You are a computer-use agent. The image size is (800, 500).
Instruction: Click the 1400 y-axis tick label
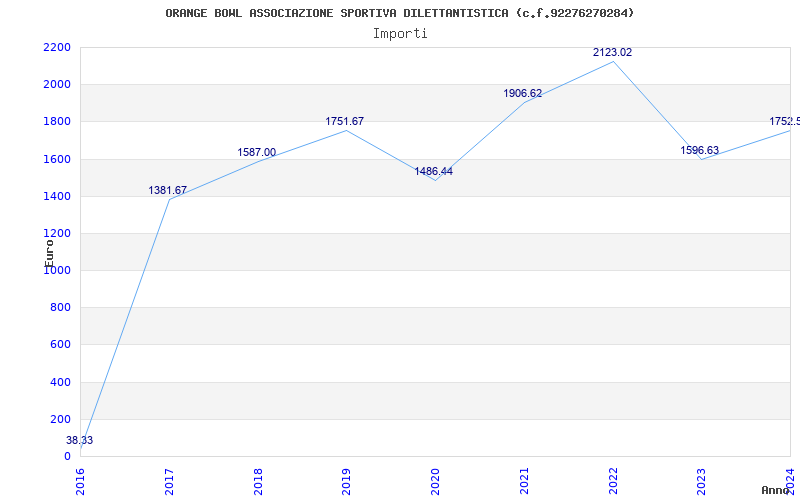pos(57,196)
